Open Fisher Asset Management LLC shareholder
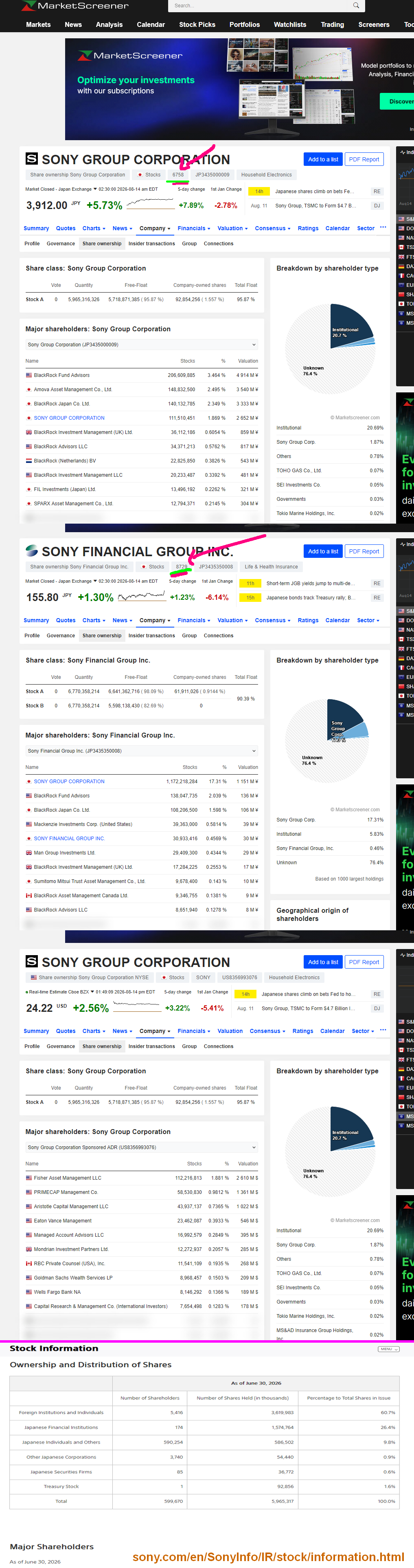Image resolution: width=414 pixels, height=1568 pixels. 68,1178
